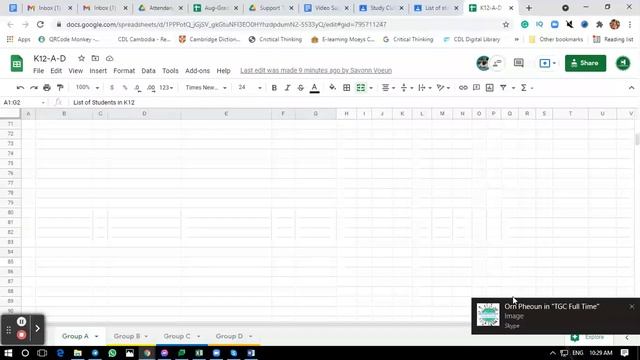Open text wrapping dropdown

[425, 88]
